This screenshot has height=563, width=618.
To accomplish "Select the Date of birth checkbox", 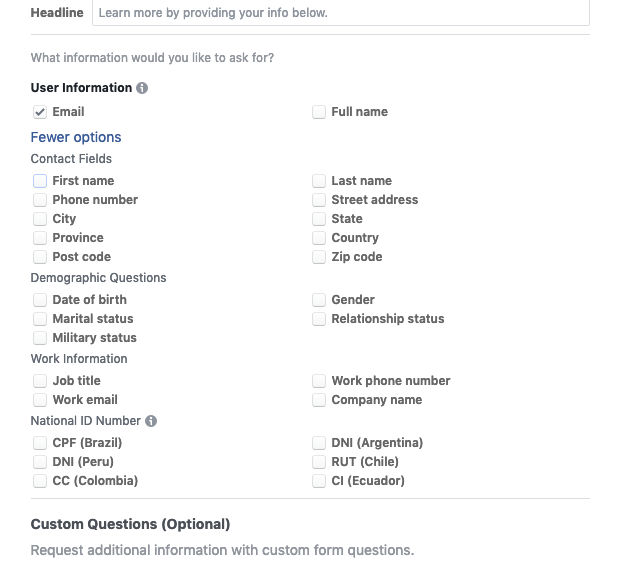I will 40,300.
